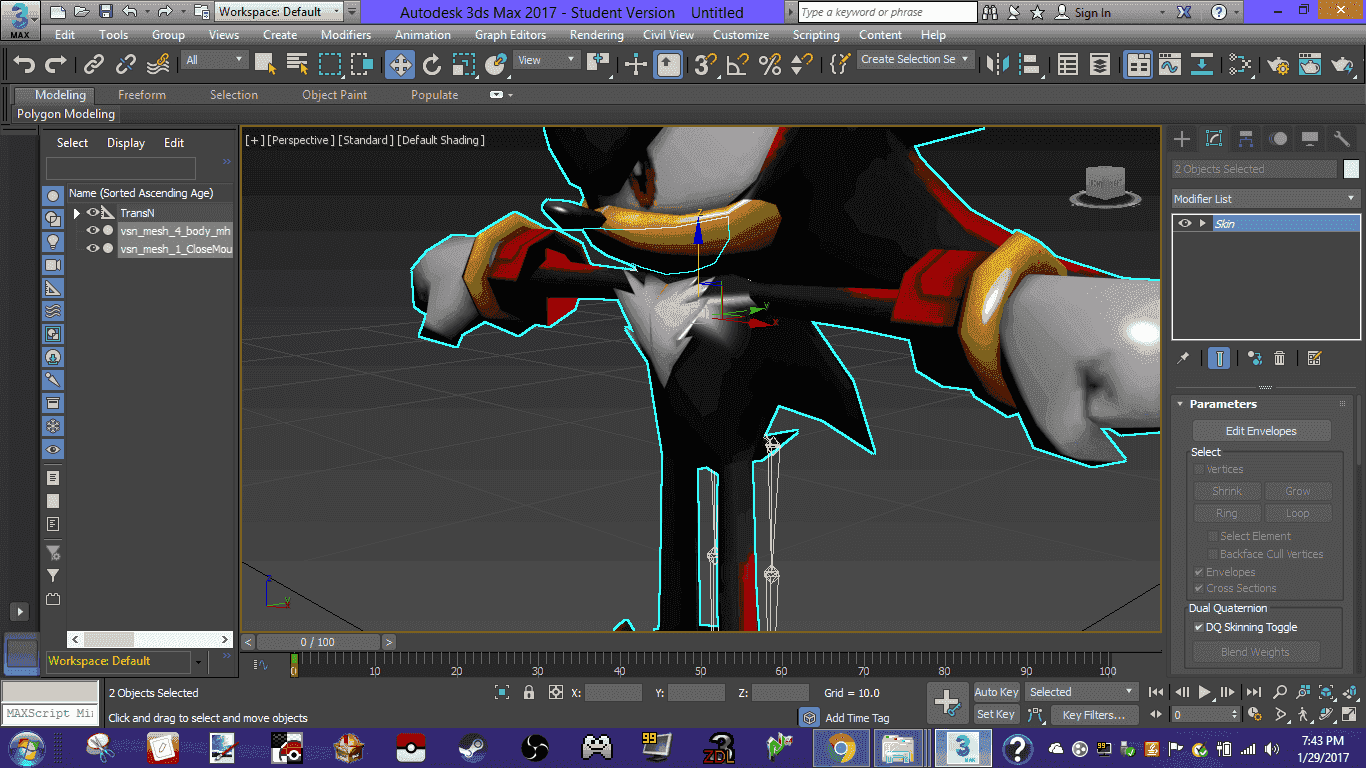
Task: Turn off the Skin modifier eye icon
Action: point(1185,224)
